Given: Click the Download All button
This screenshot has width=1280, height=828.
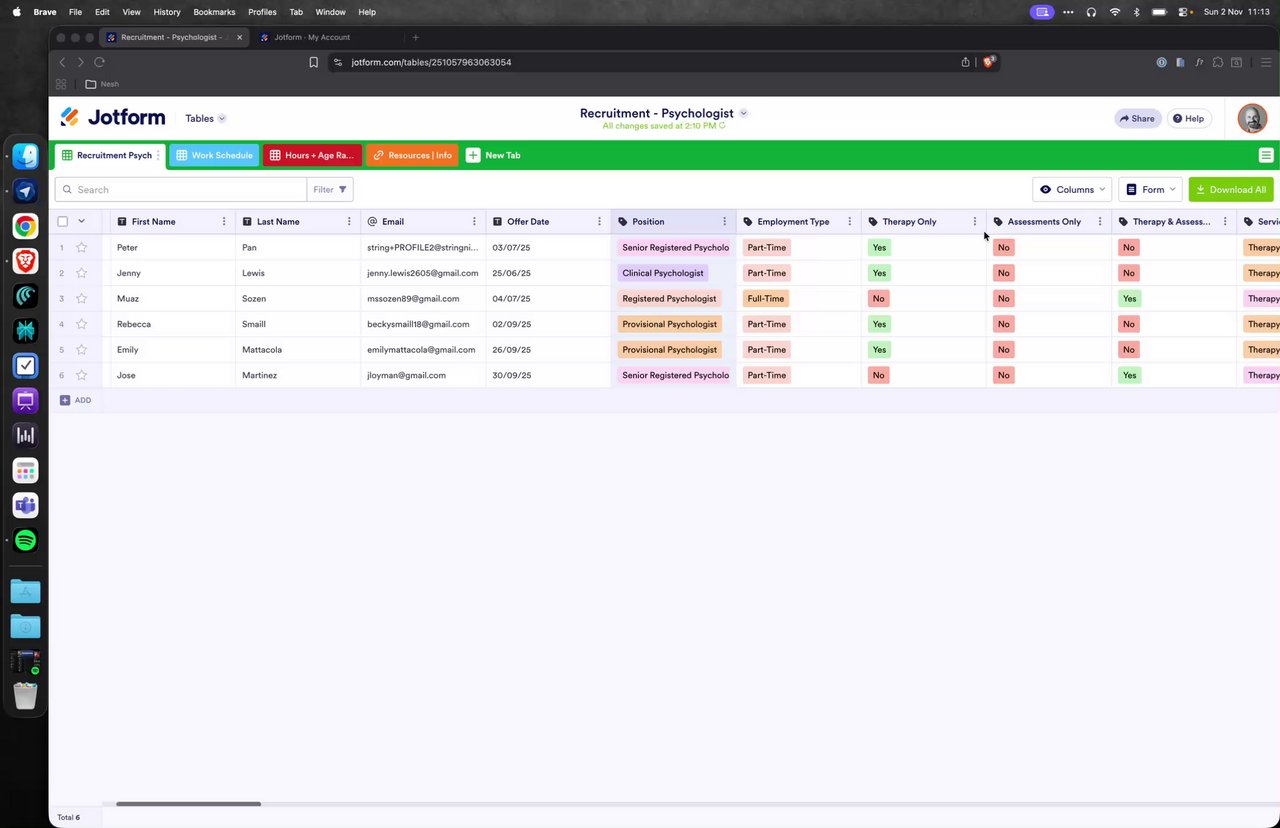Looking at the screenshot, I should pos(1231,189).
